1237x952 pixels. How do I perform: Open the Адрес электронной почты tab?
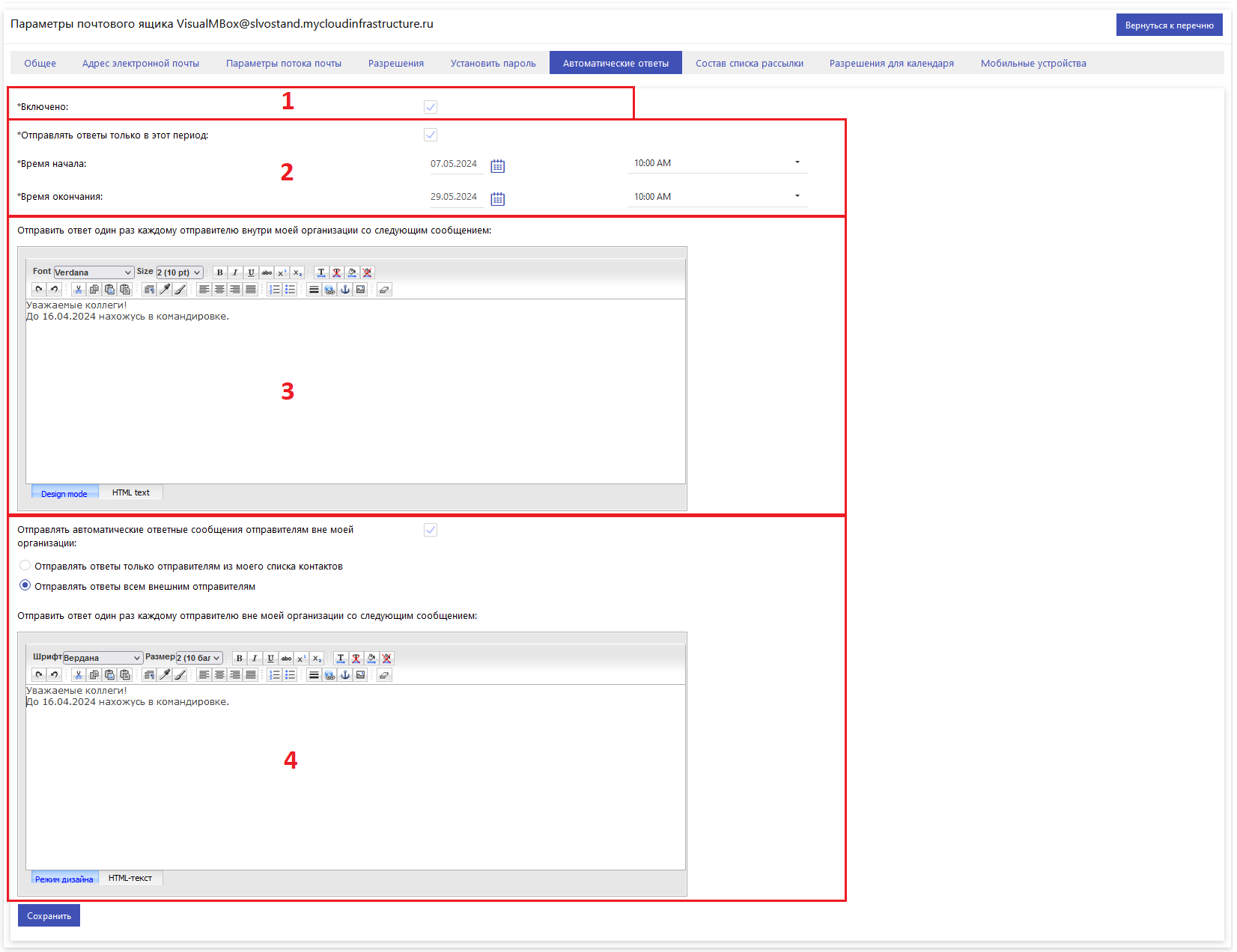141,64
